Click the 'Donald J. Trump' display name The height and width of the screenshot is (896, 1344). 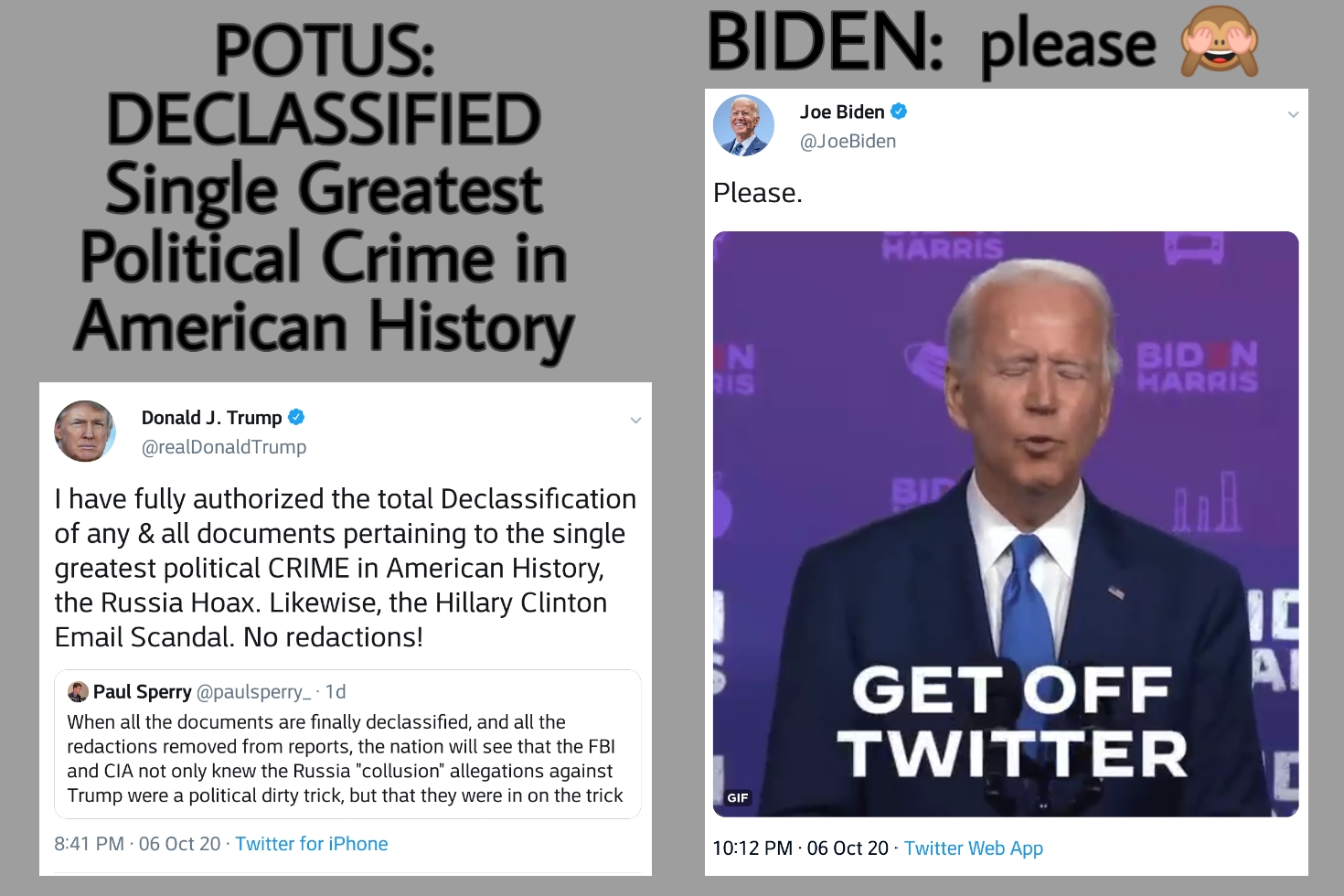[x=212, y=418]
